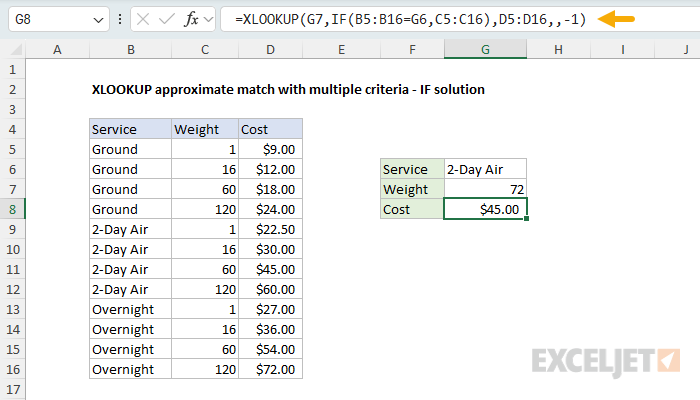This screenshot has width=700, height=400.
Task: Select row 8 header
Action: [12, 209]
